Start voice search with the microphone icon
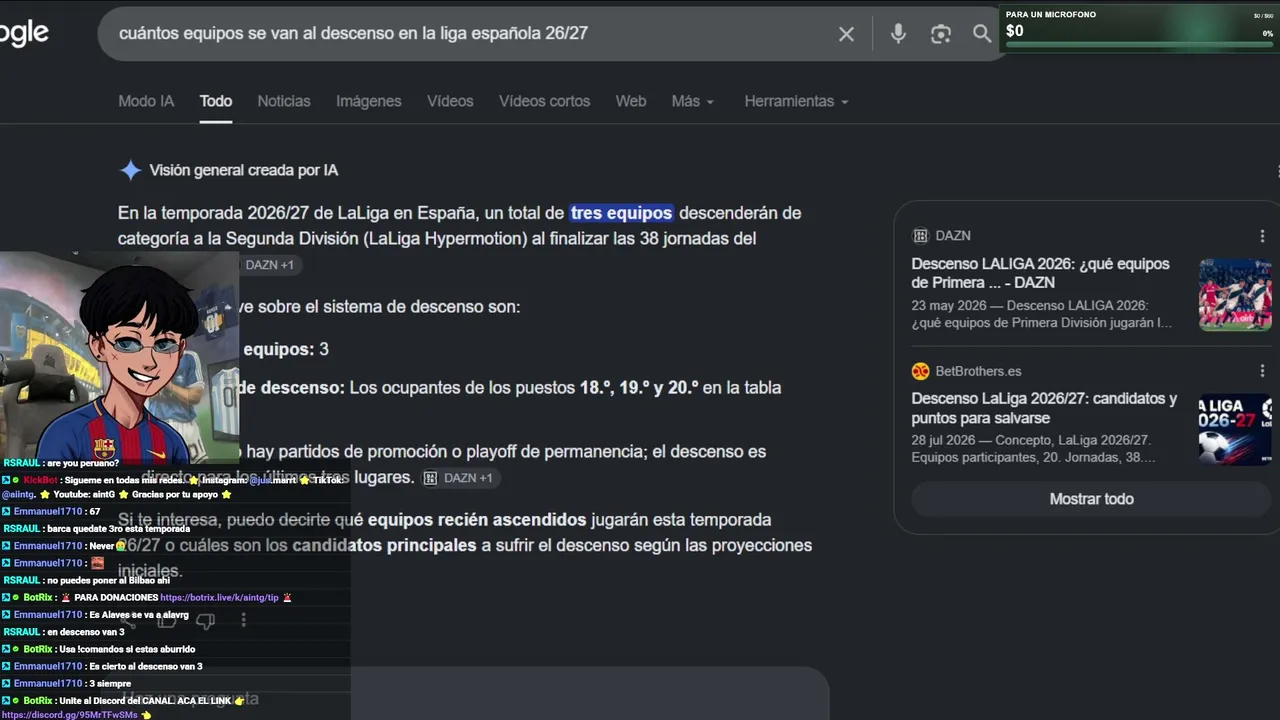 898,34
